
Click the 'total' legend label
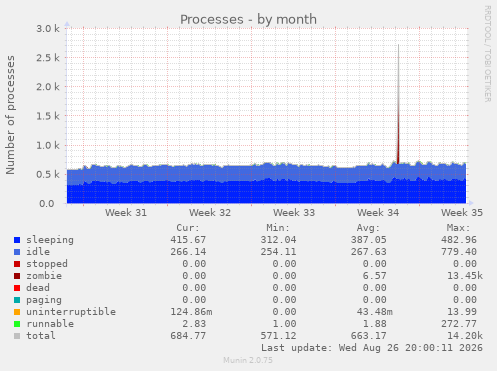coord(41,336)
